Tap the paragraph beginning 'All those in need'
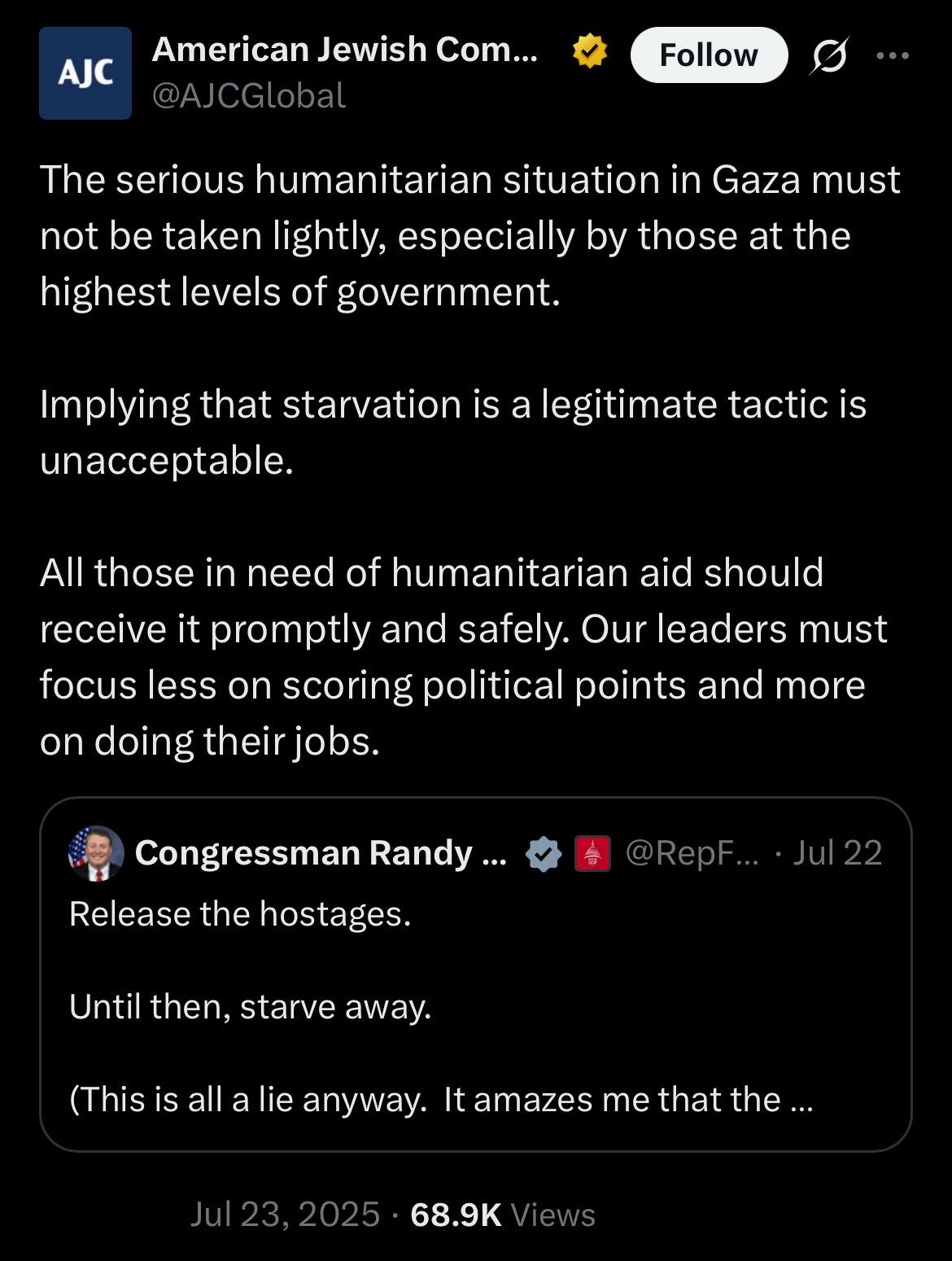 coord(464,656)
